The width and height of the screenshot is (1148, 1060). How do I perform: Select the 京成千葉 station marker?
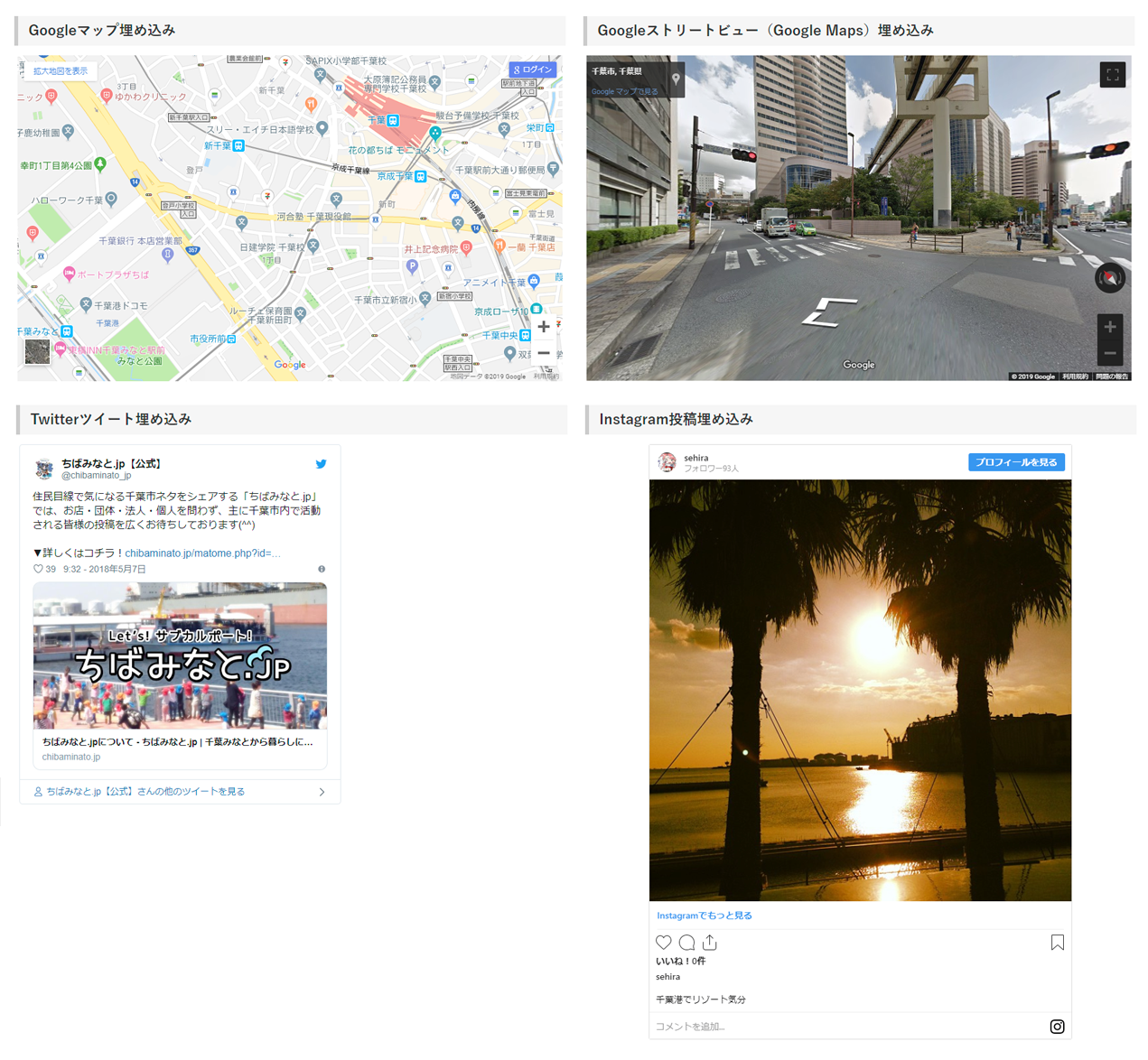420,176
